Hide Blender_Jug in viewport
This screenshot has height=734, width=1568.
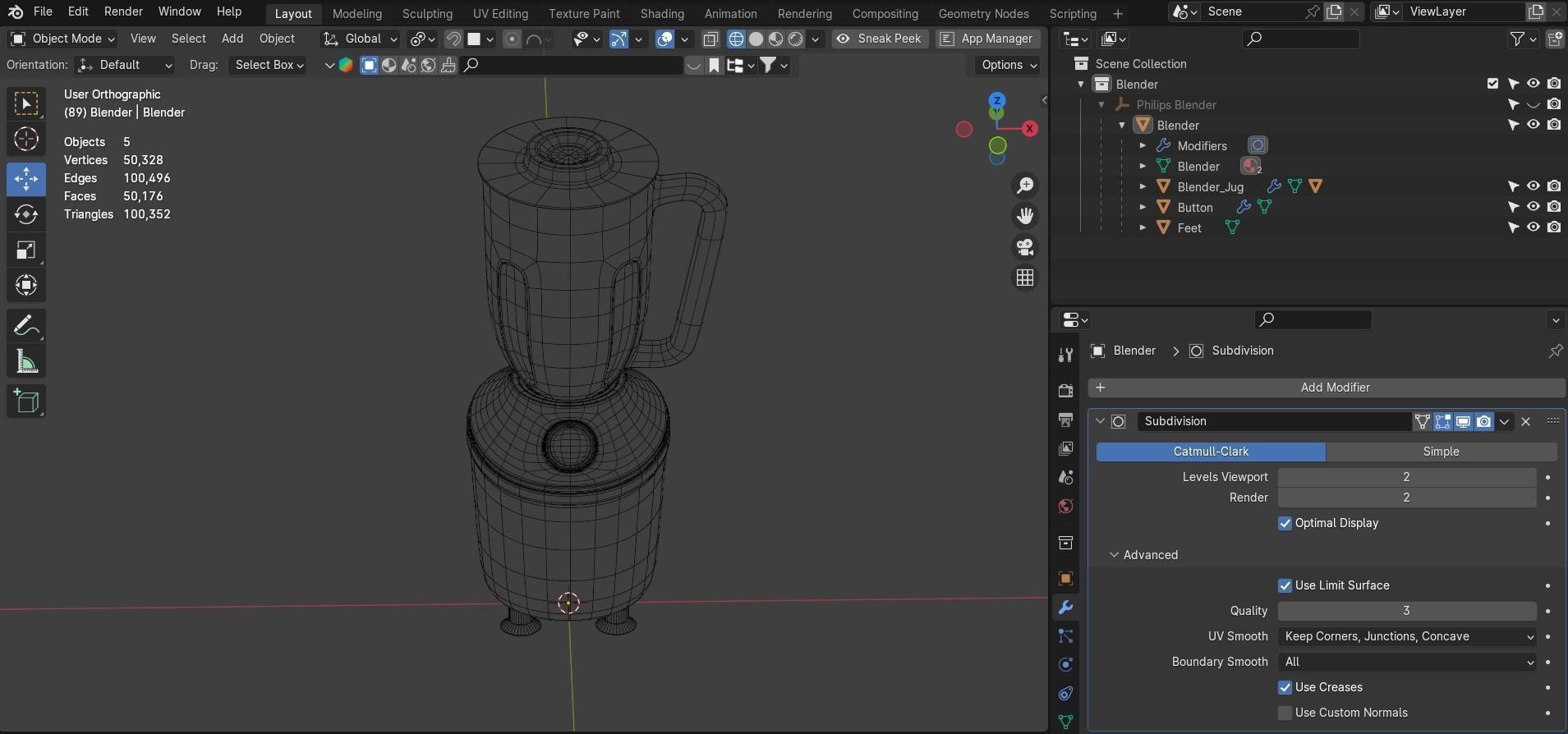point(1533,186)
